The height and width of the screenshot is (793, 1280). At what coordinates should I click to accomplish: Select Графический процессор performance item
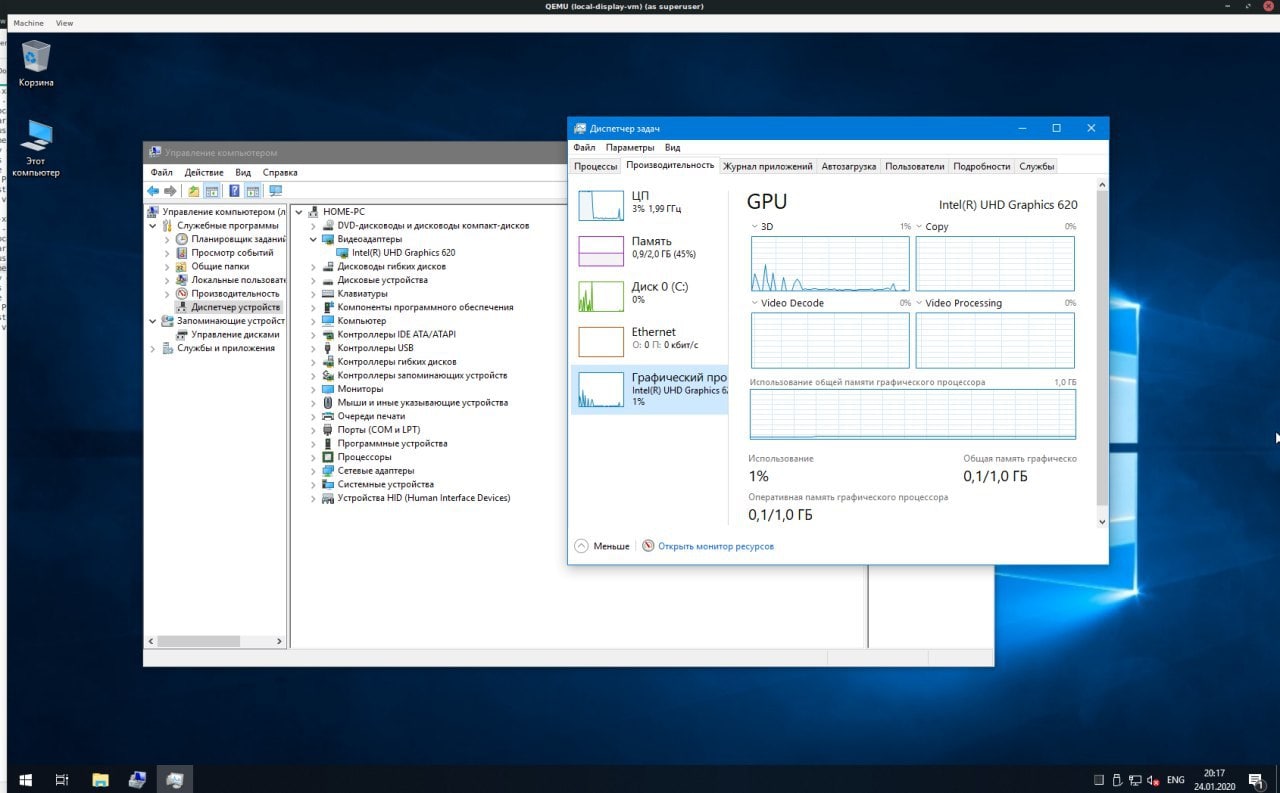pyautogui.click(x=648, y=389)
